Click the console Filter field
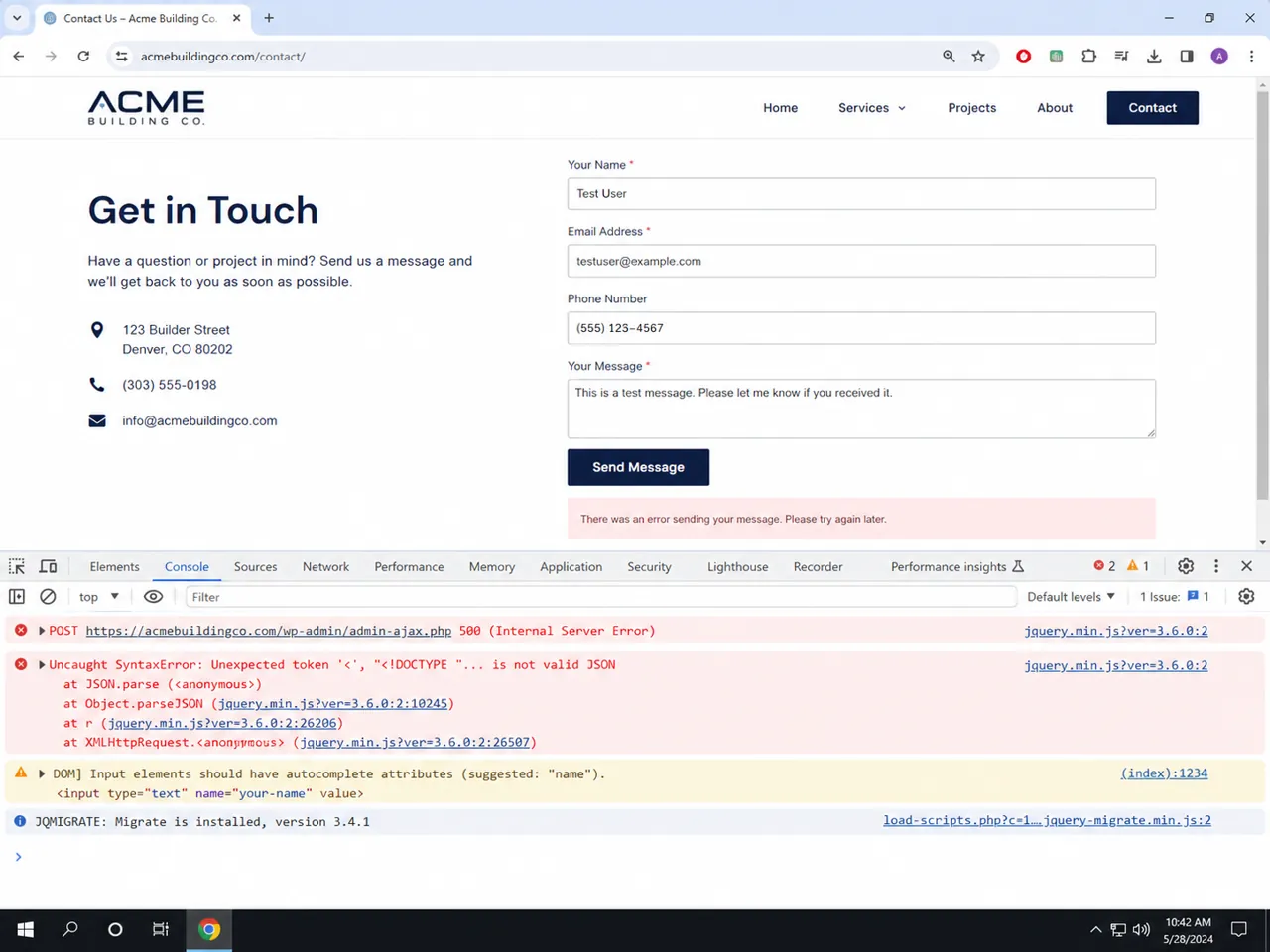Viewport: 1270px width, 952px height. click(600, 597)
